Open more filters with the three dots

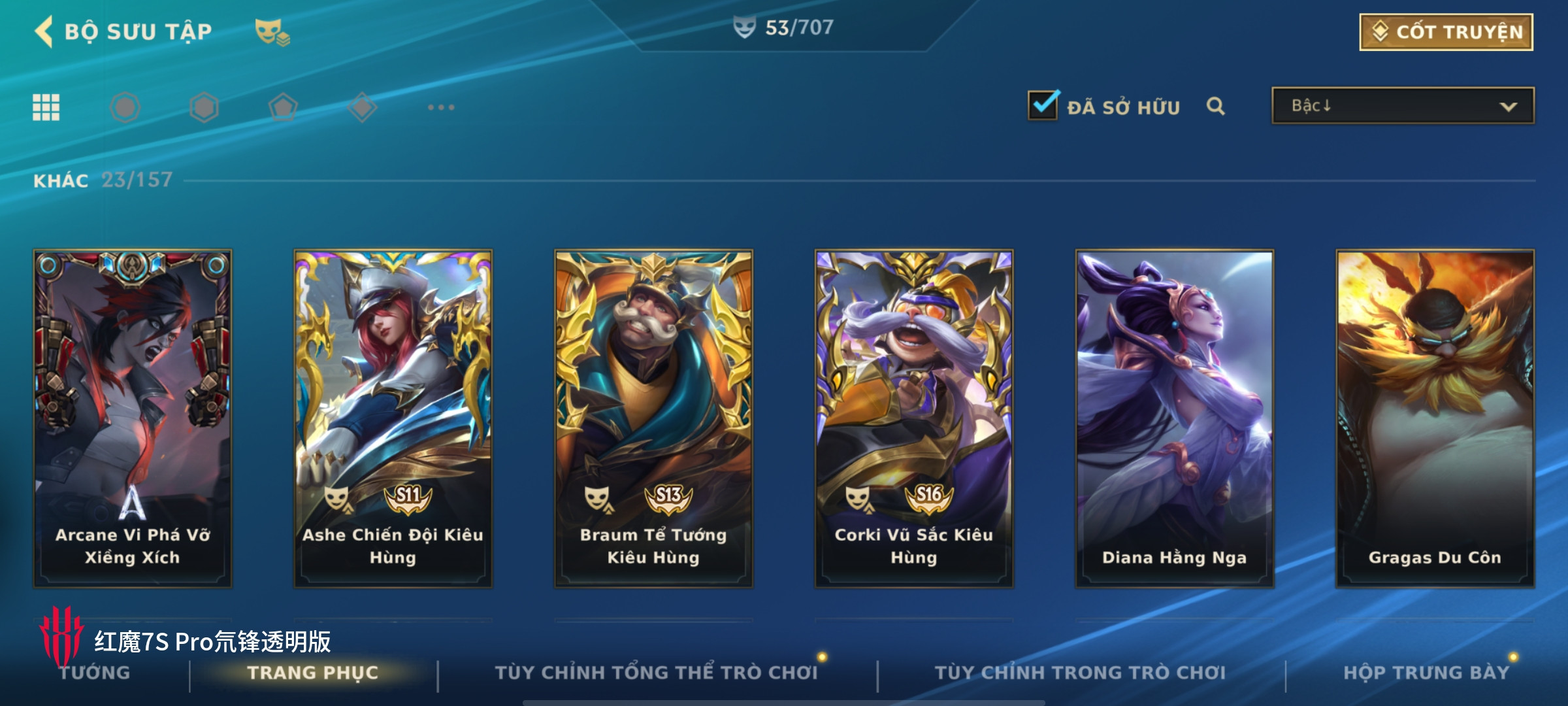(x=441, y=107)
